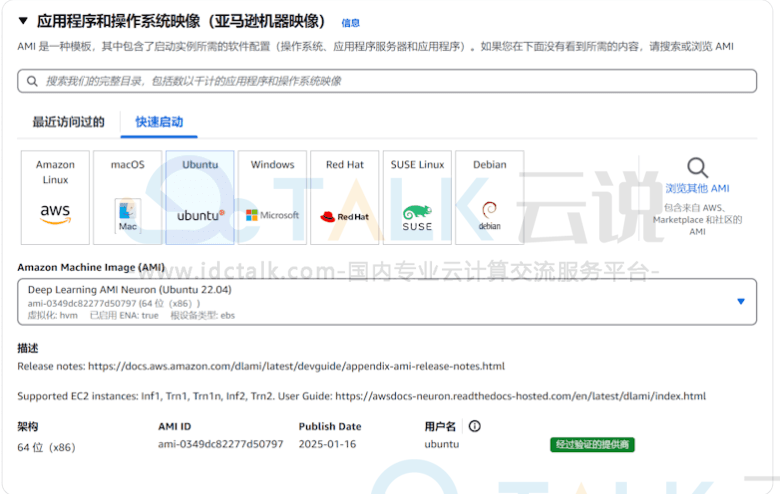Switch to the 最近访问过的 tab
This screenshot has height=494, width=780.
[69, 122]
